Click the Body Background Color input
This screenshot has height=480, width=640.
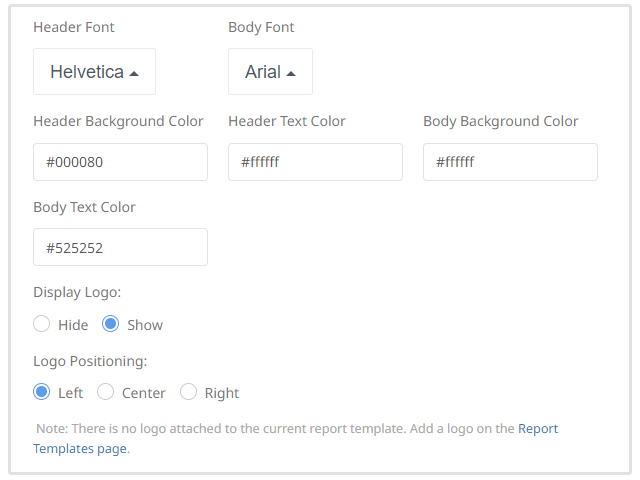(510, 162)
